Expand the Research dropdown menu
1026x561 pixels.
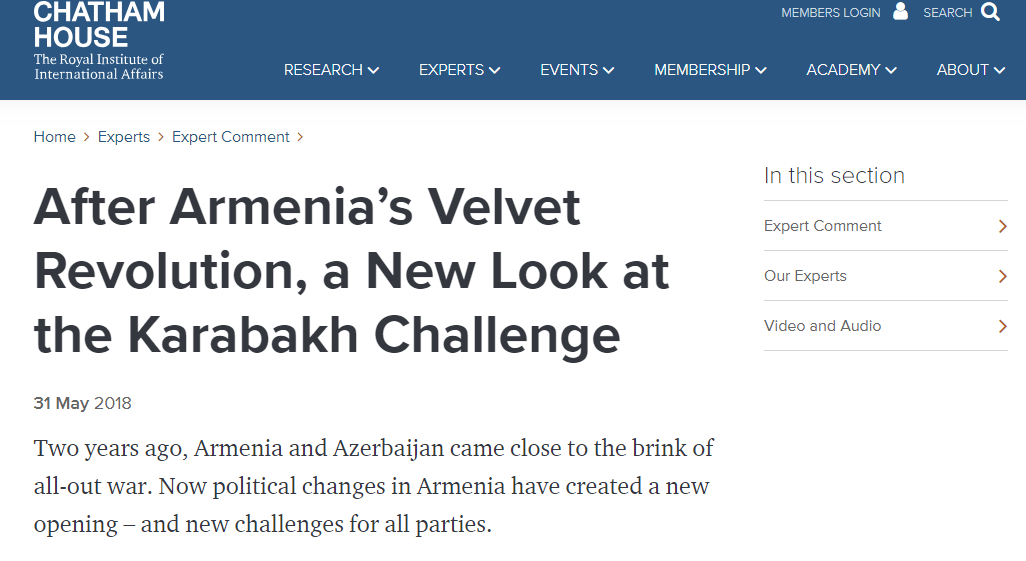click(x=331, y=70)
